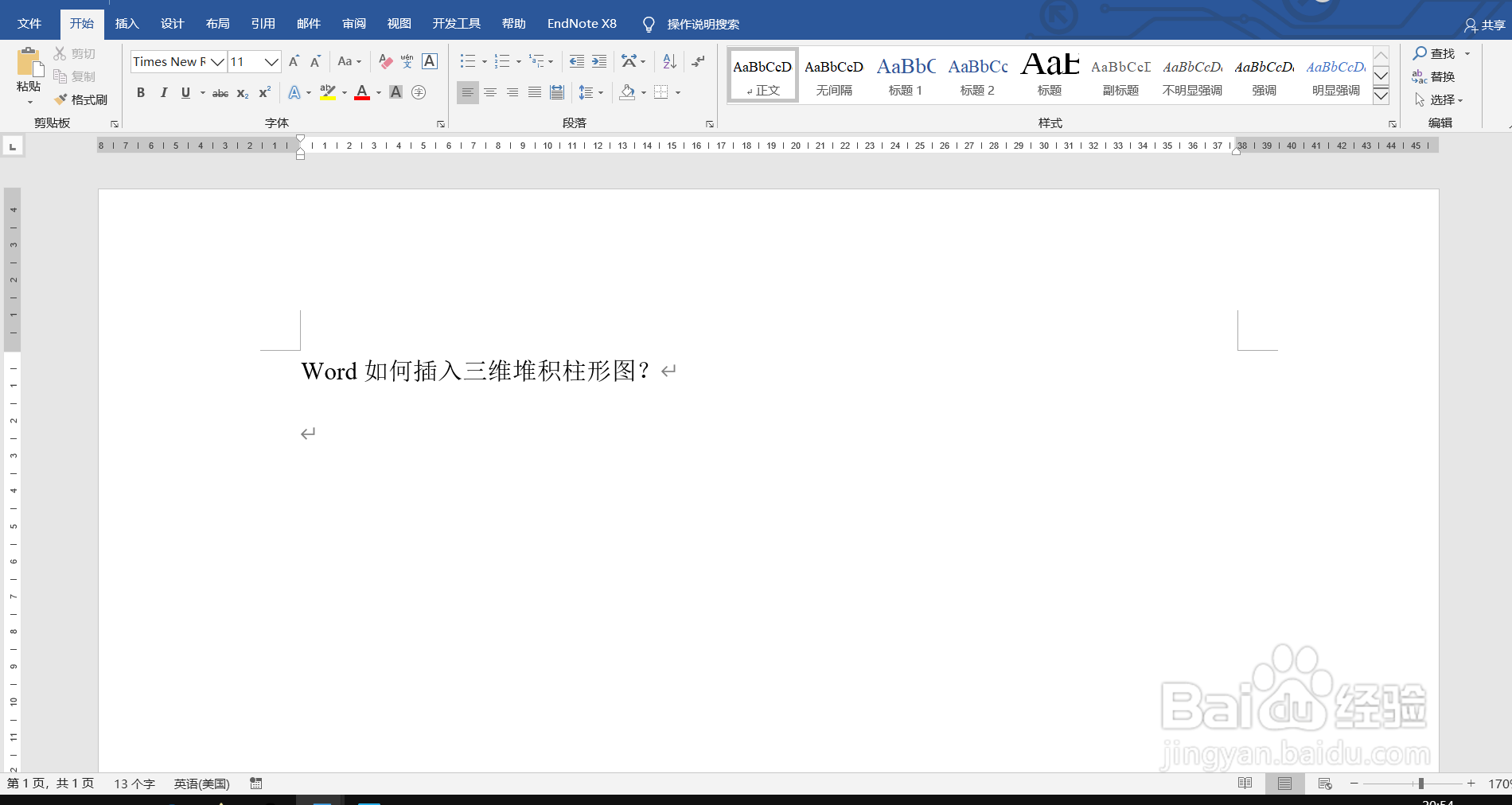Open the text effects icon
This screenshot has height=805, width=1512.
click(295, 93)
